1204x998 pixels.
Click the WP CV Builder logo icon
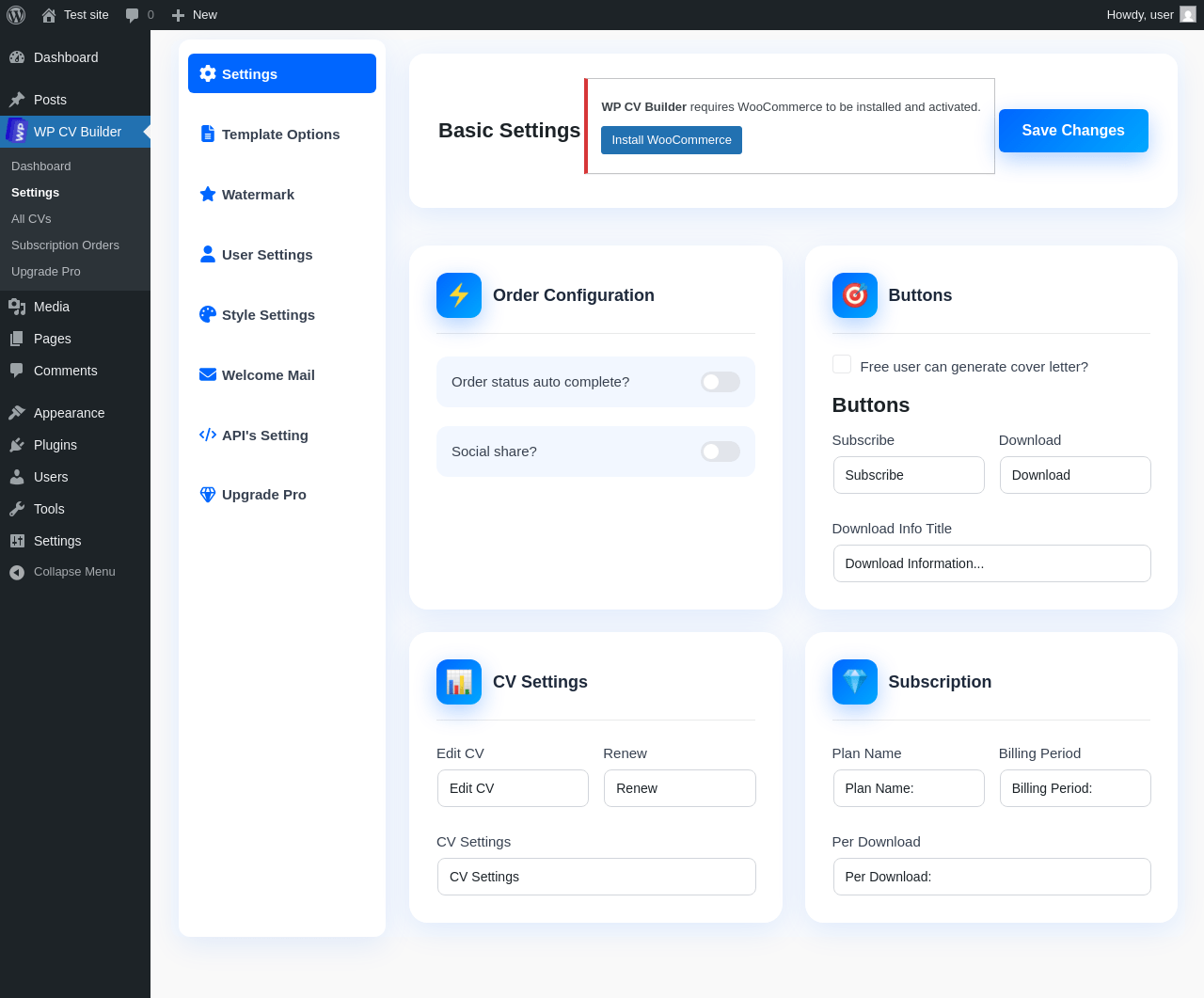(x=17, y=131)
